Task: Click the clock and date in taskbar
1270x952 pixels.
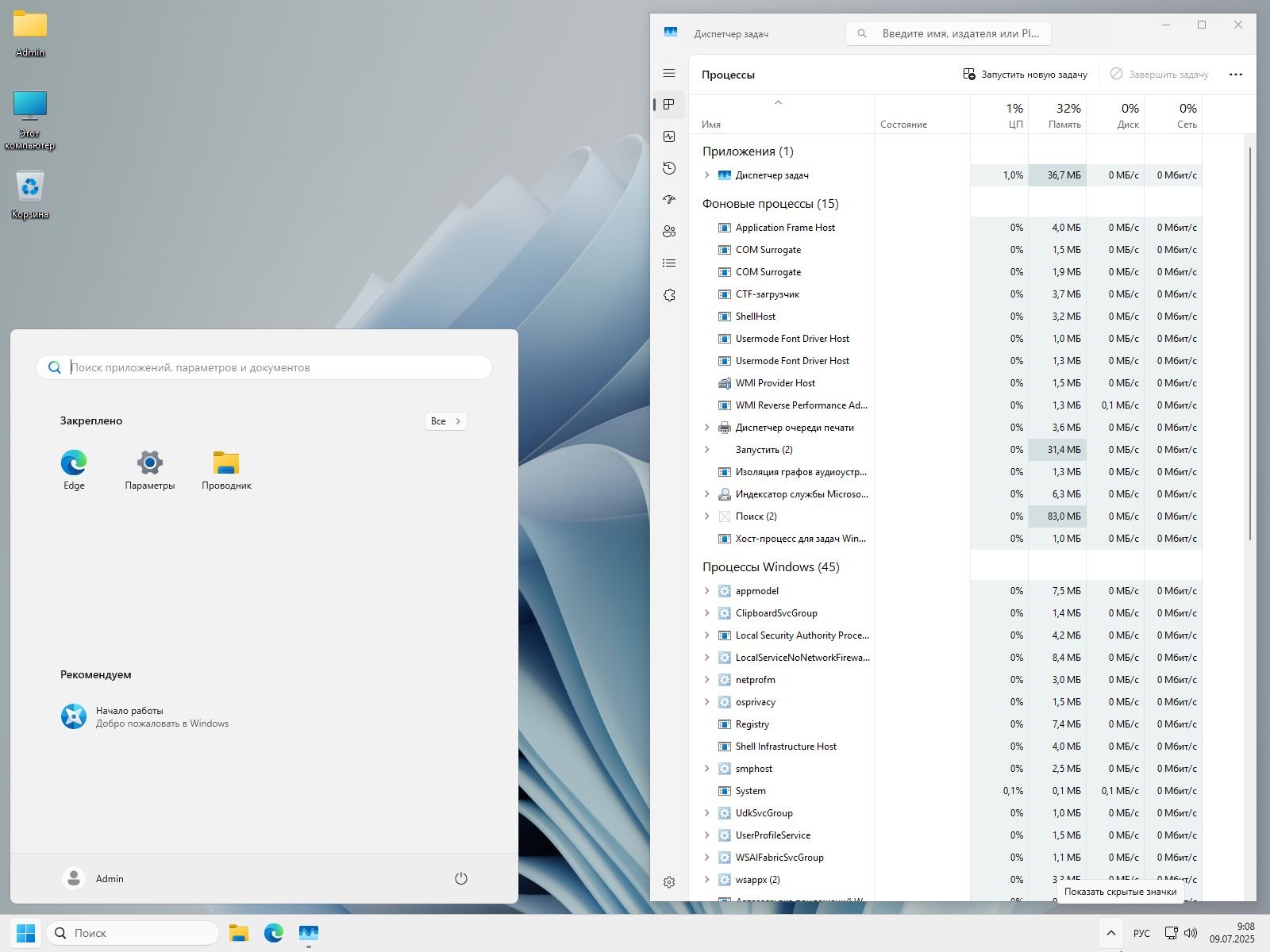Action: click(1232, 933)
